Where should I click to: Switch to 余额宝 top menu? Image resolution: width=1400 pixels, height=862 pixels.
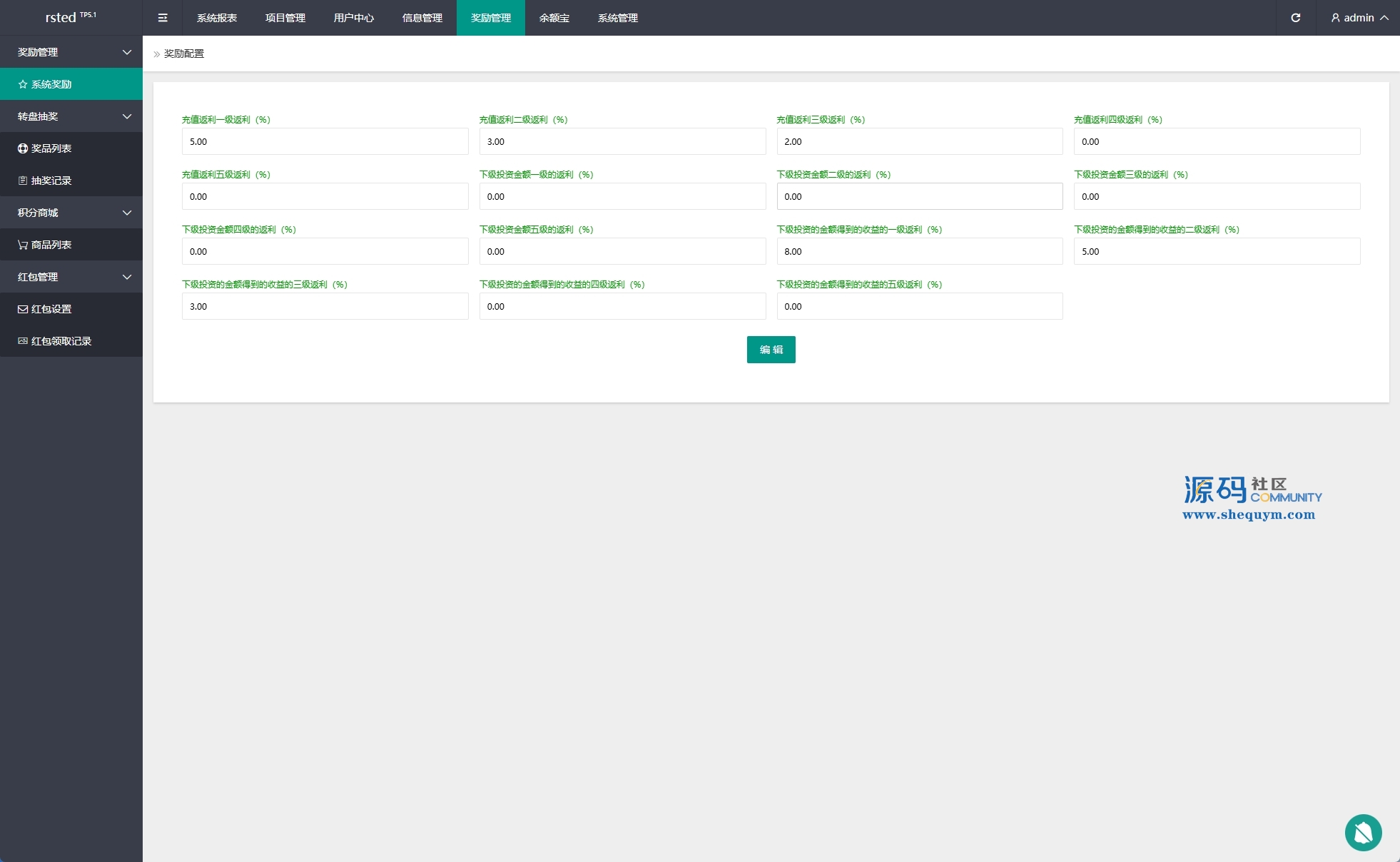coord(554,18)
